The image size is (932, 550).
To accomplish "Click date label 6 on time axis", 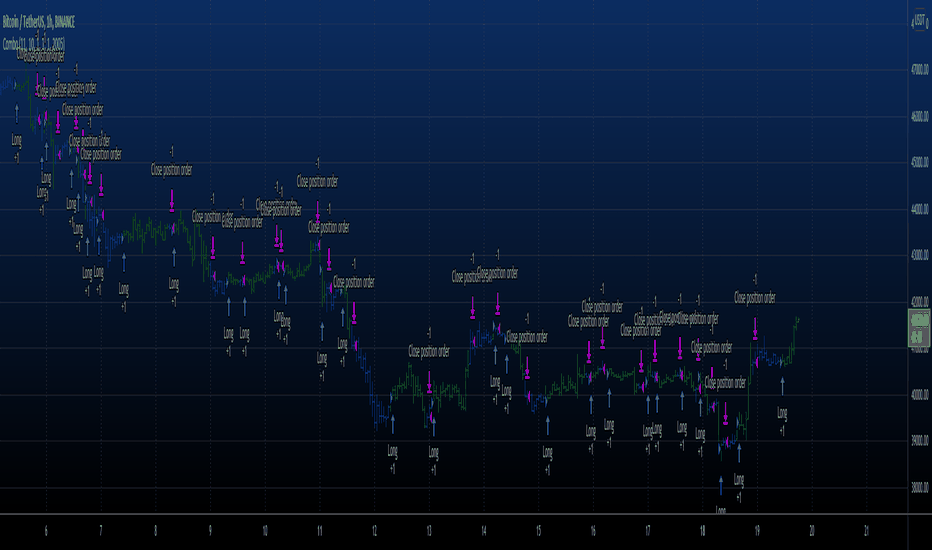I will 46,531.
